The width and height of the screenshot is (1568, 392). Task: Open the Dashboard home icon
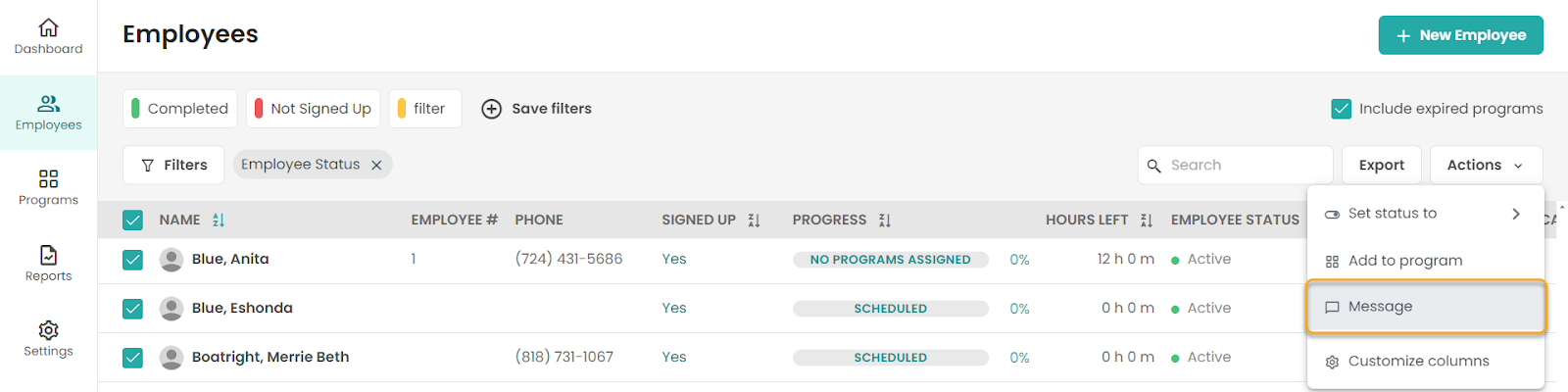click(48, 27)
